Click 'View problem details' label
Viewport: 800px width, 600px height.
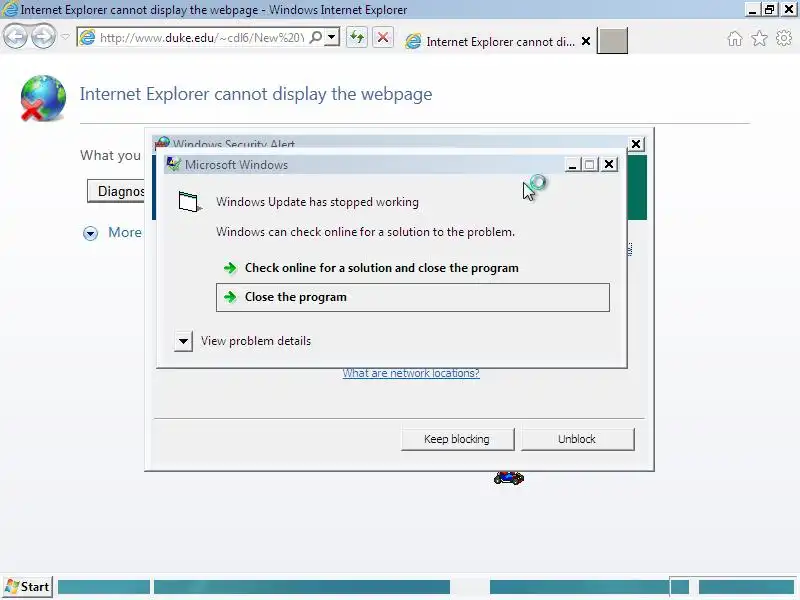click(x=256, y=341)
